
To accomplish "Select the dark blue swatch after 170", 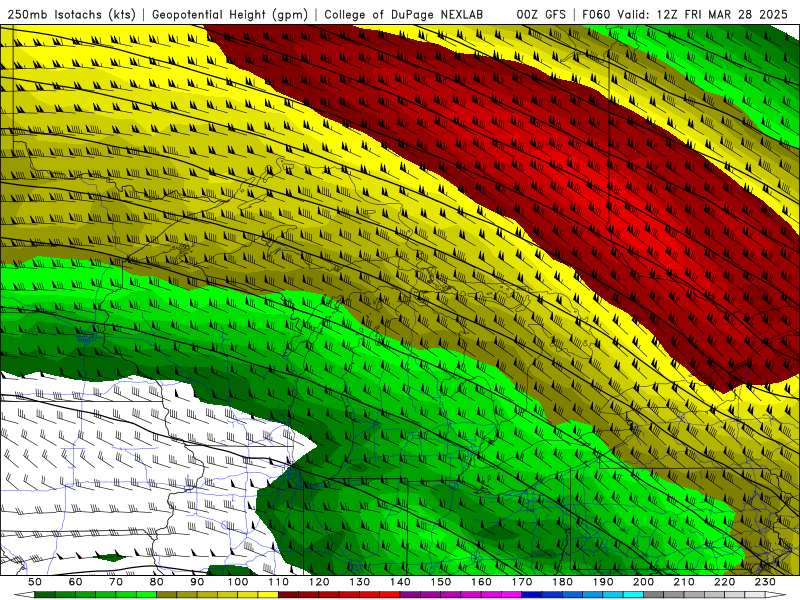I will click(532, 594).
